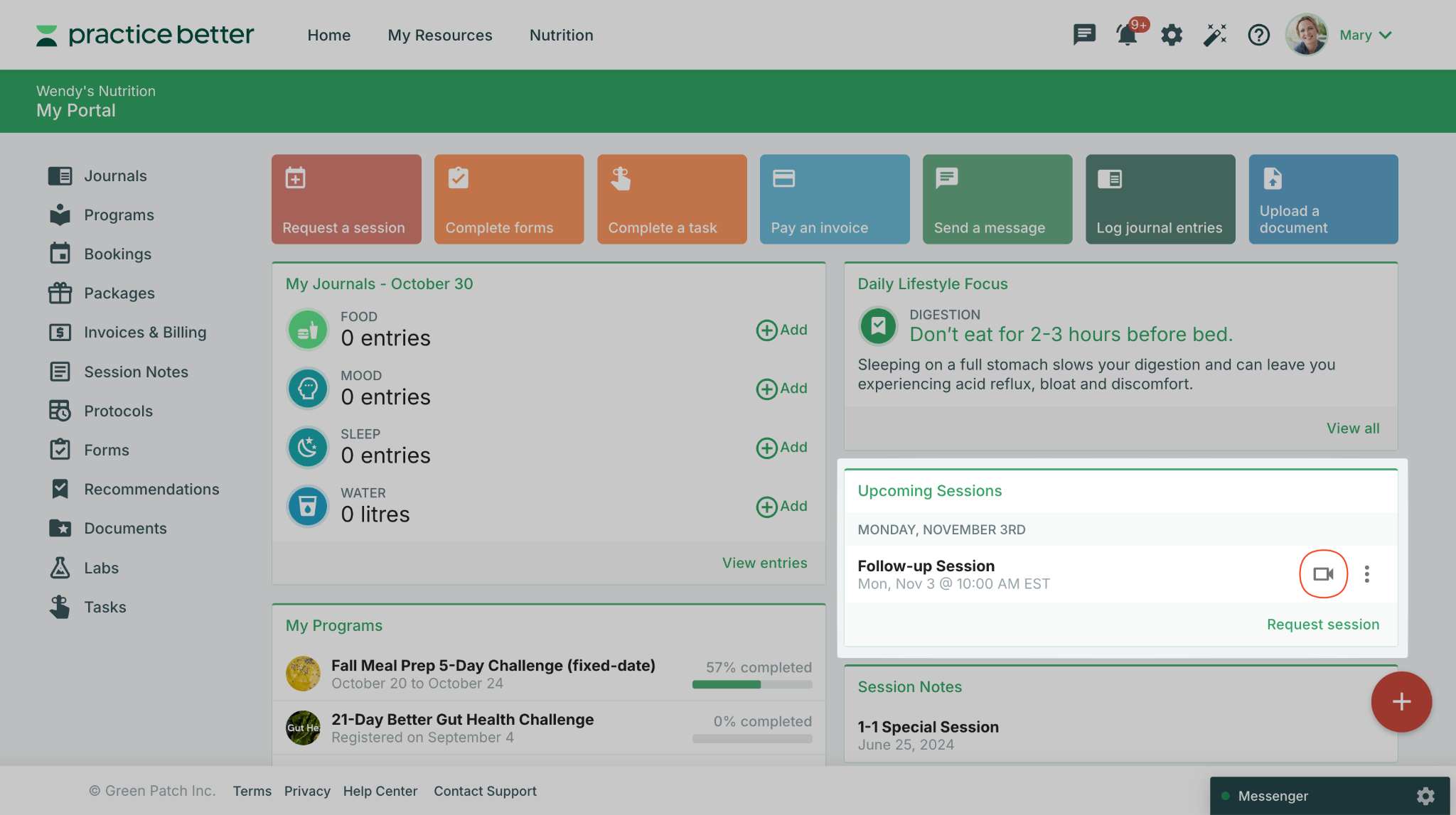Viewport: 1456px width, 815px height.
Task: Open Labs from the sidebar
Action: (100, 567)
